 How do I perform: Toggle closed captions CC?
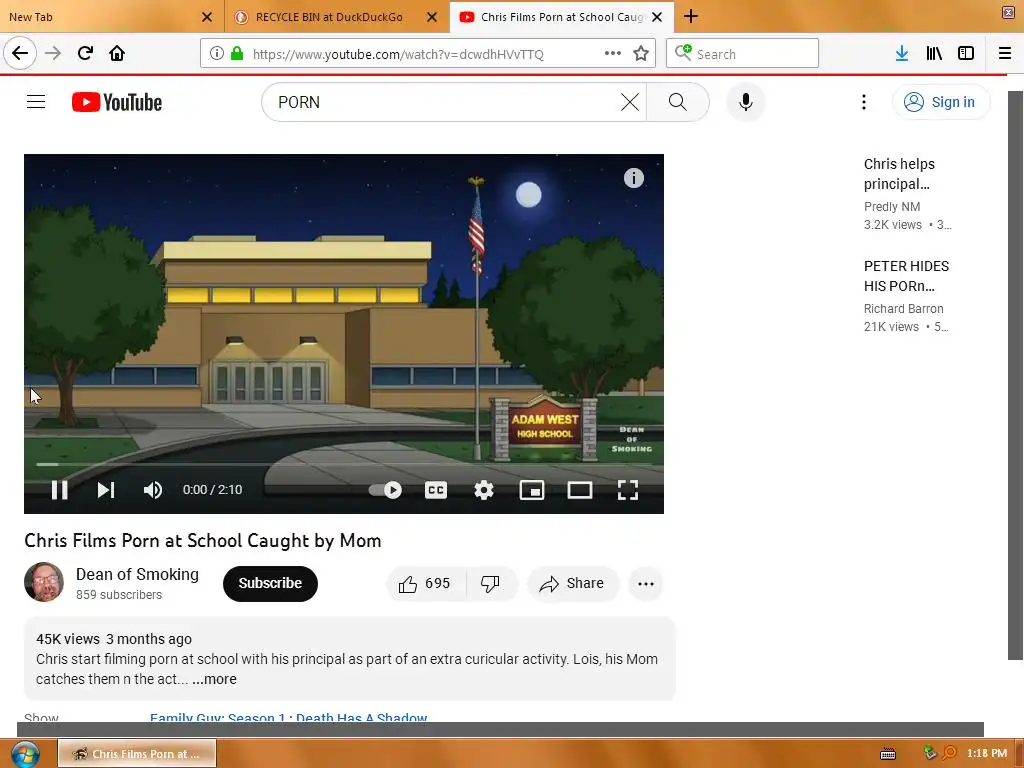pyautogui.click(x=436, y=490)
